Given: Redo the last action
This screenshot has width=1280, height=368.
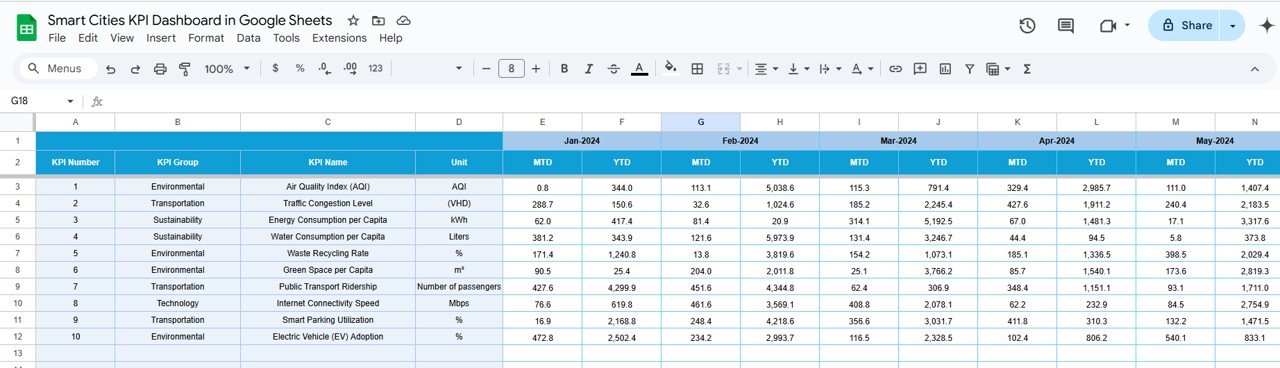Looking at the screenshot, I should pos(135,69).
